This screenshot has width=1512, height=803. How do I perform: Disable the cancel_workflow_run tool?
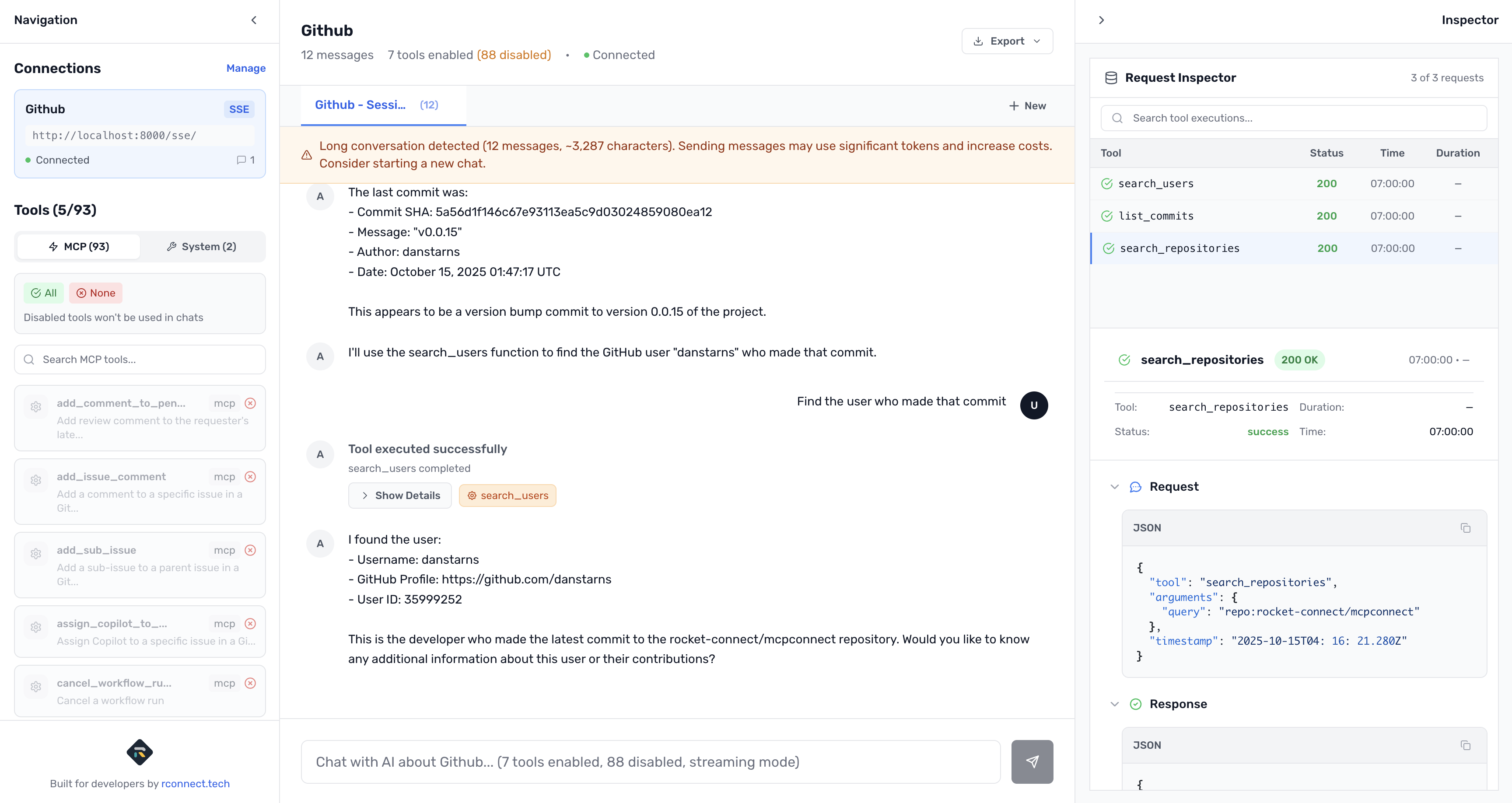coord(251,683)
